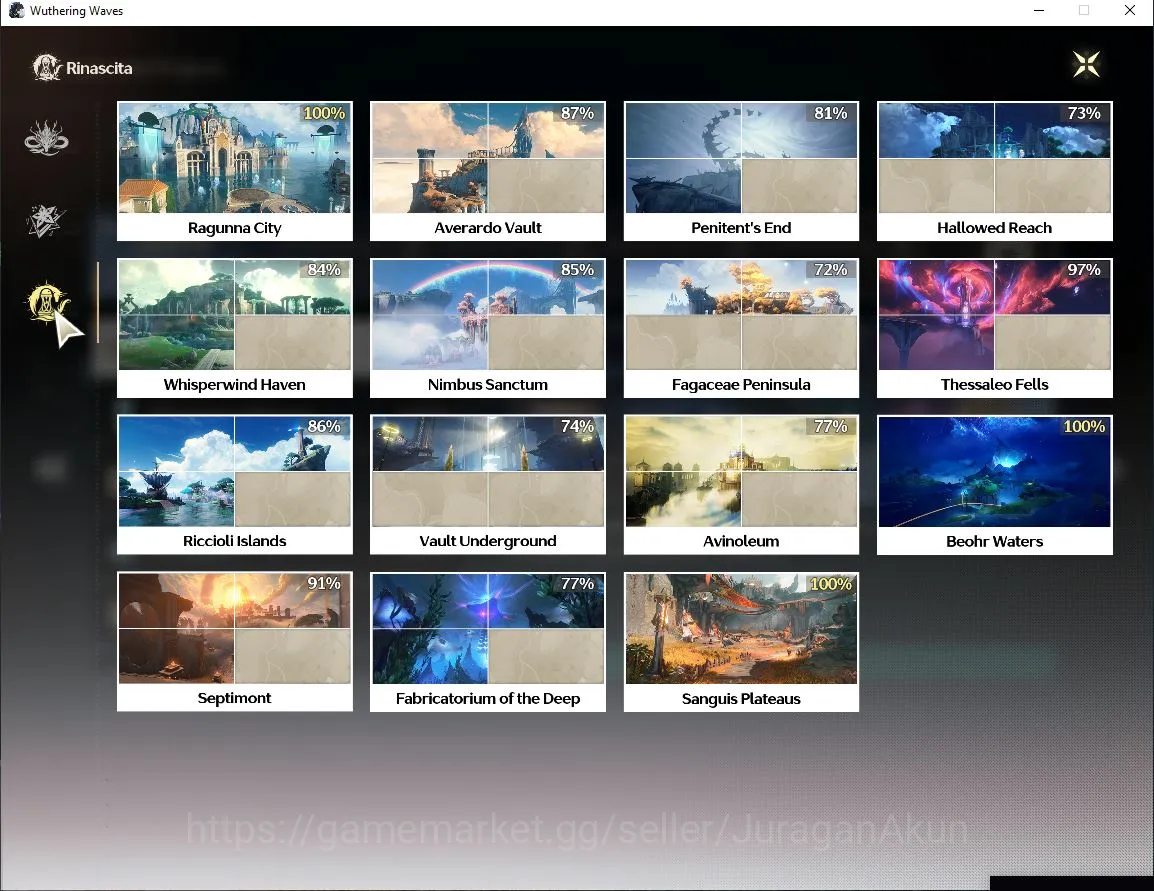The image size is (1154, 891).
Task: Click the Rinascita emblem icon in the header
Action: coord(46,68)
